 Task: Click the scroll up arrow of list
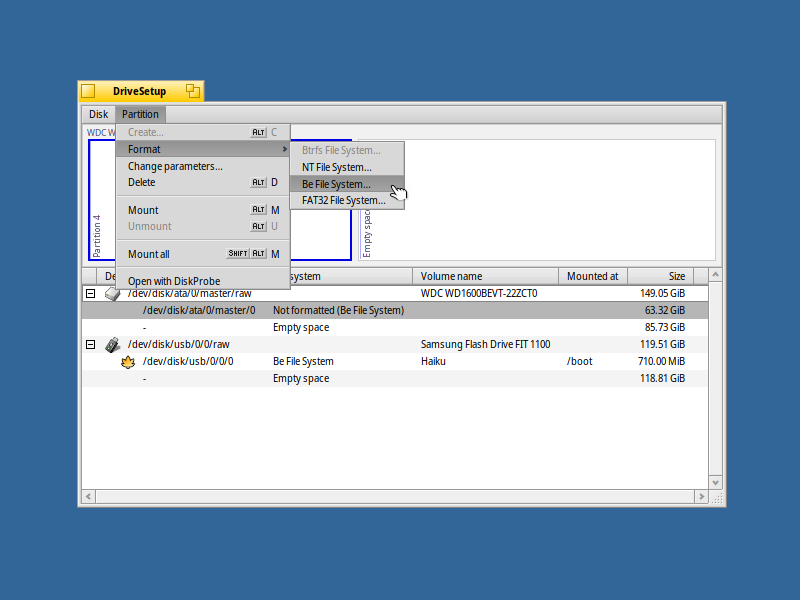[715, 274]
